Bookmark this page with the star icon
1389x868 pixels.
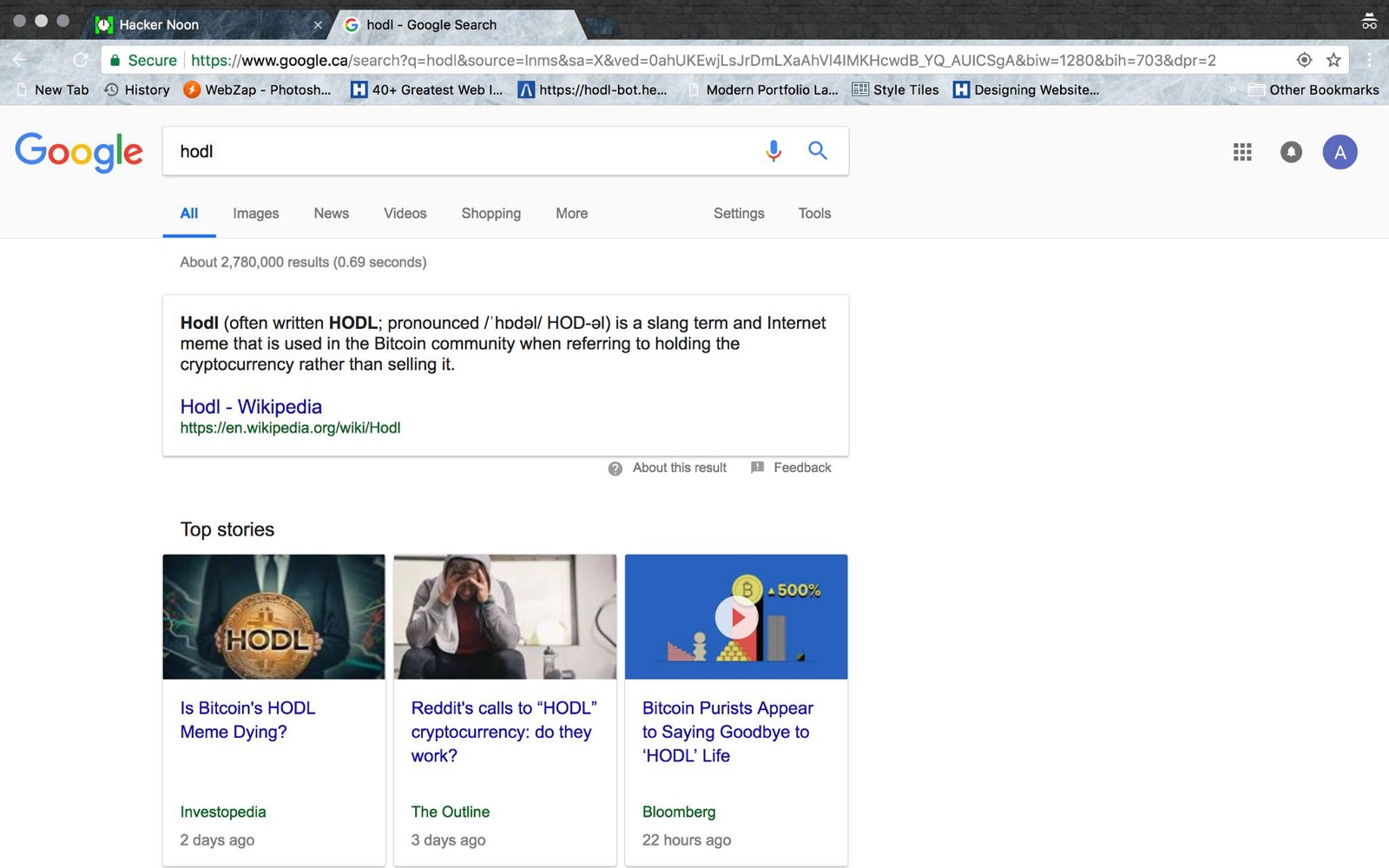[1333, 60]
